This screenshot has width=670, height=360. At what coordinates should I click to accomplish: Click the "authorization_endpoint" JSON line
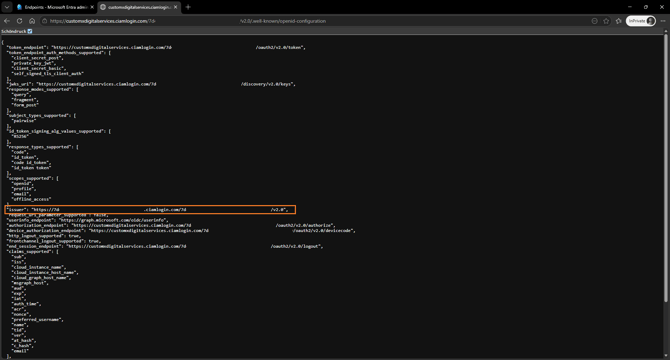(x=171, y=225)
